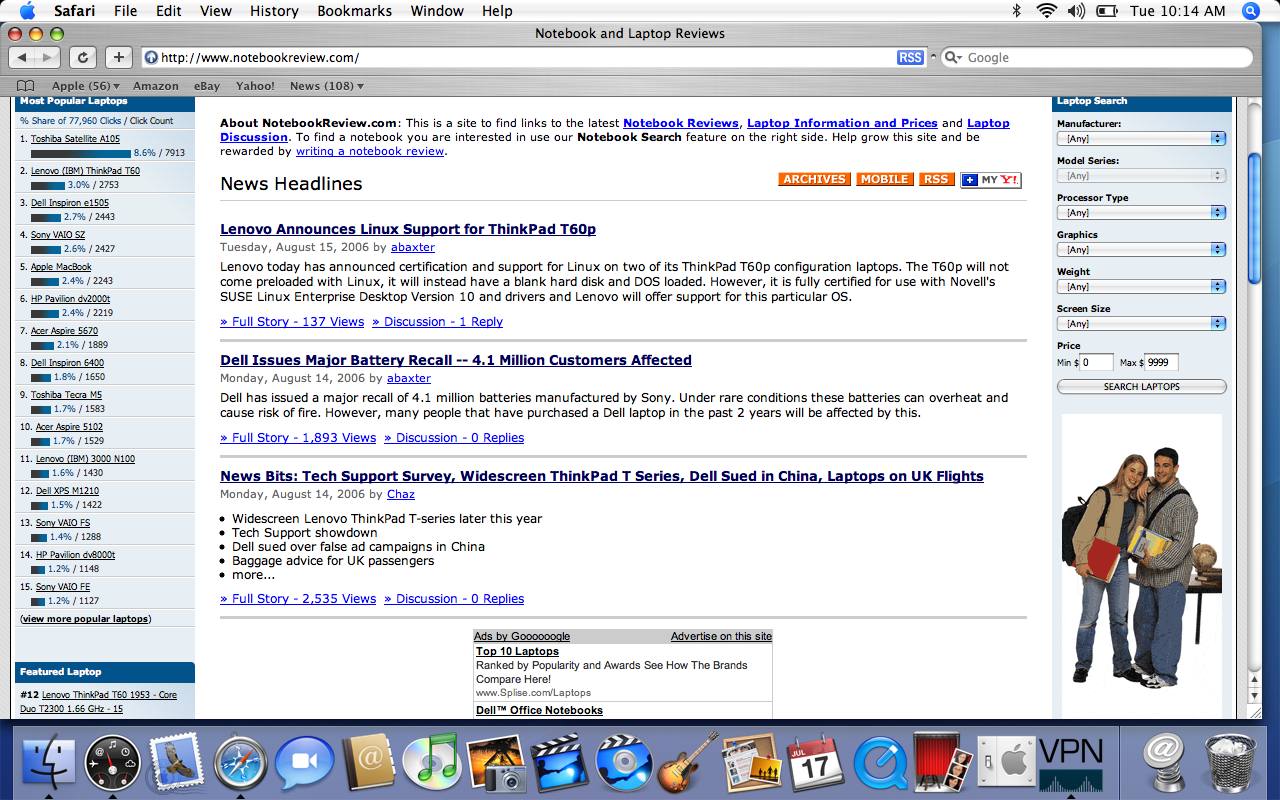The height and width of the screenshot is (800, 1280).
Task: Open the eBay bookmark
Action: pos(207,86)
